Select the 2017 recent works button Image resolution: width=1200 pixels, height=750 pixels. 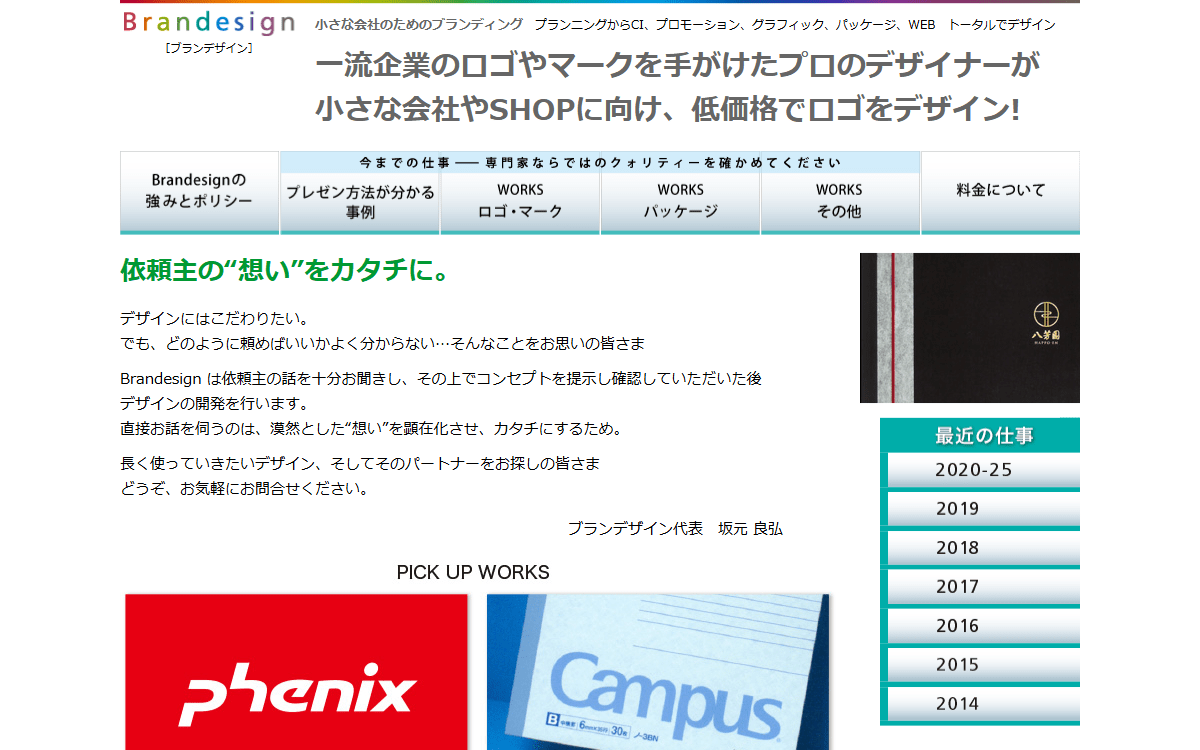point(980,587)
